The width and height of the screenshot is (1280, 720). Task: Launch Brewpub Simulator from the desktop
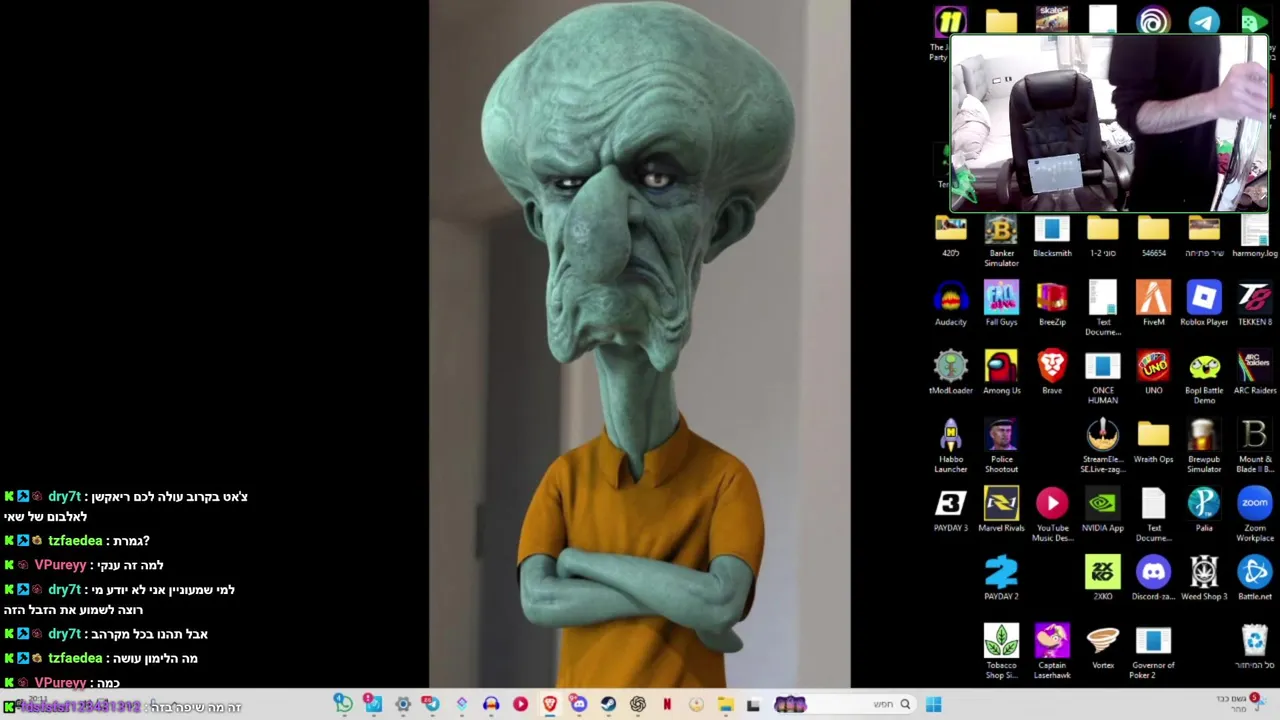coord(1204,447)
